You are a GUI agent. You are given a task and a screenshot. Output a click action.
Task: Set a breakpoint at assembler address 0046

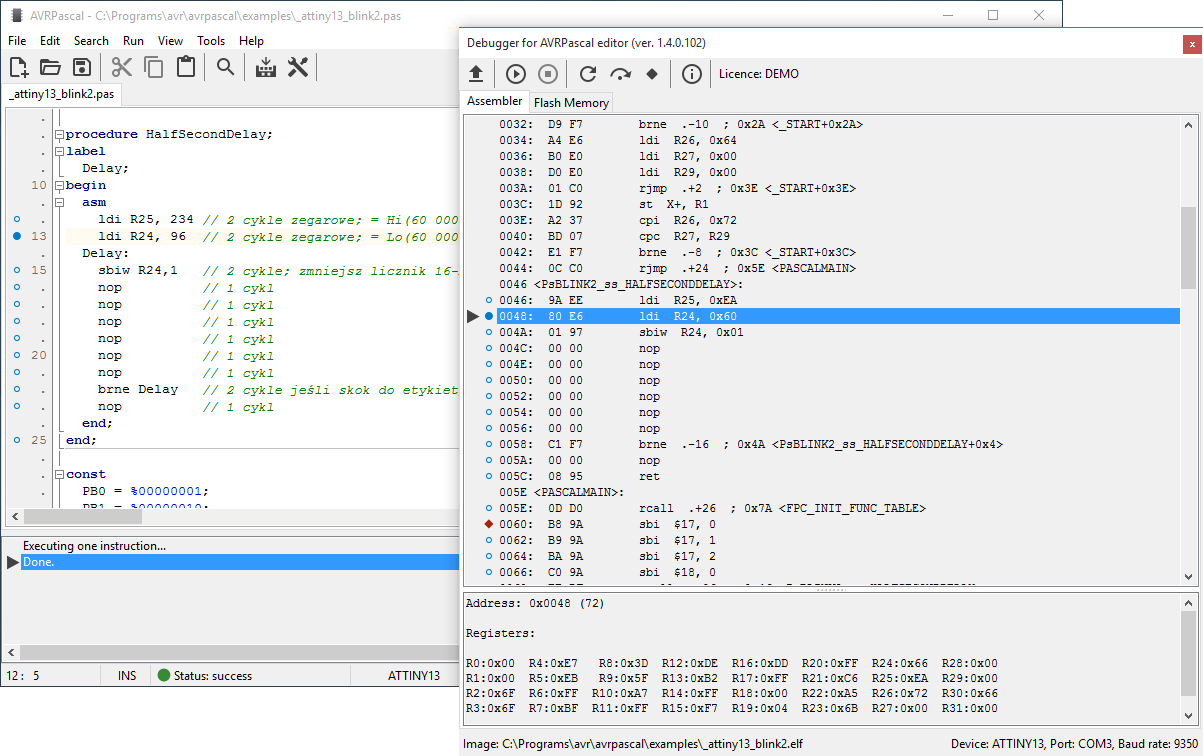(489, 300)
